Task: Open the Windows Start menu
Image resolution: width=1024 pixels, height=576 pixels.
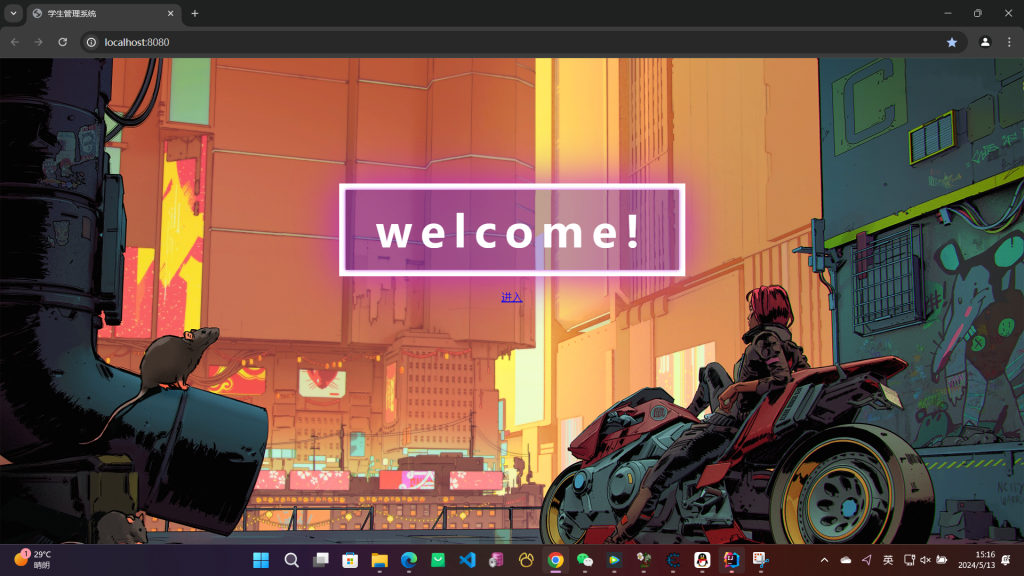Action: point(261,560)
